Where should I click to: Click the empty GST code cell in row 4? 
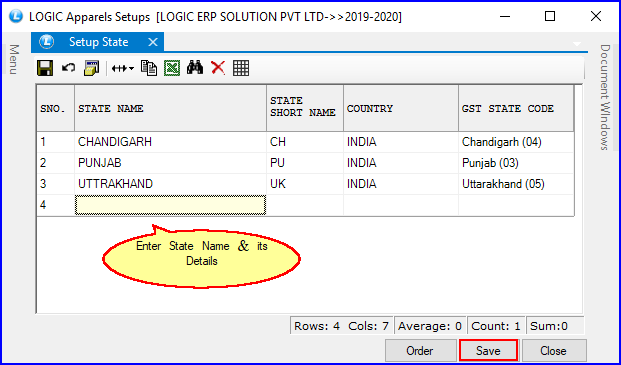[x=516, y=205]
